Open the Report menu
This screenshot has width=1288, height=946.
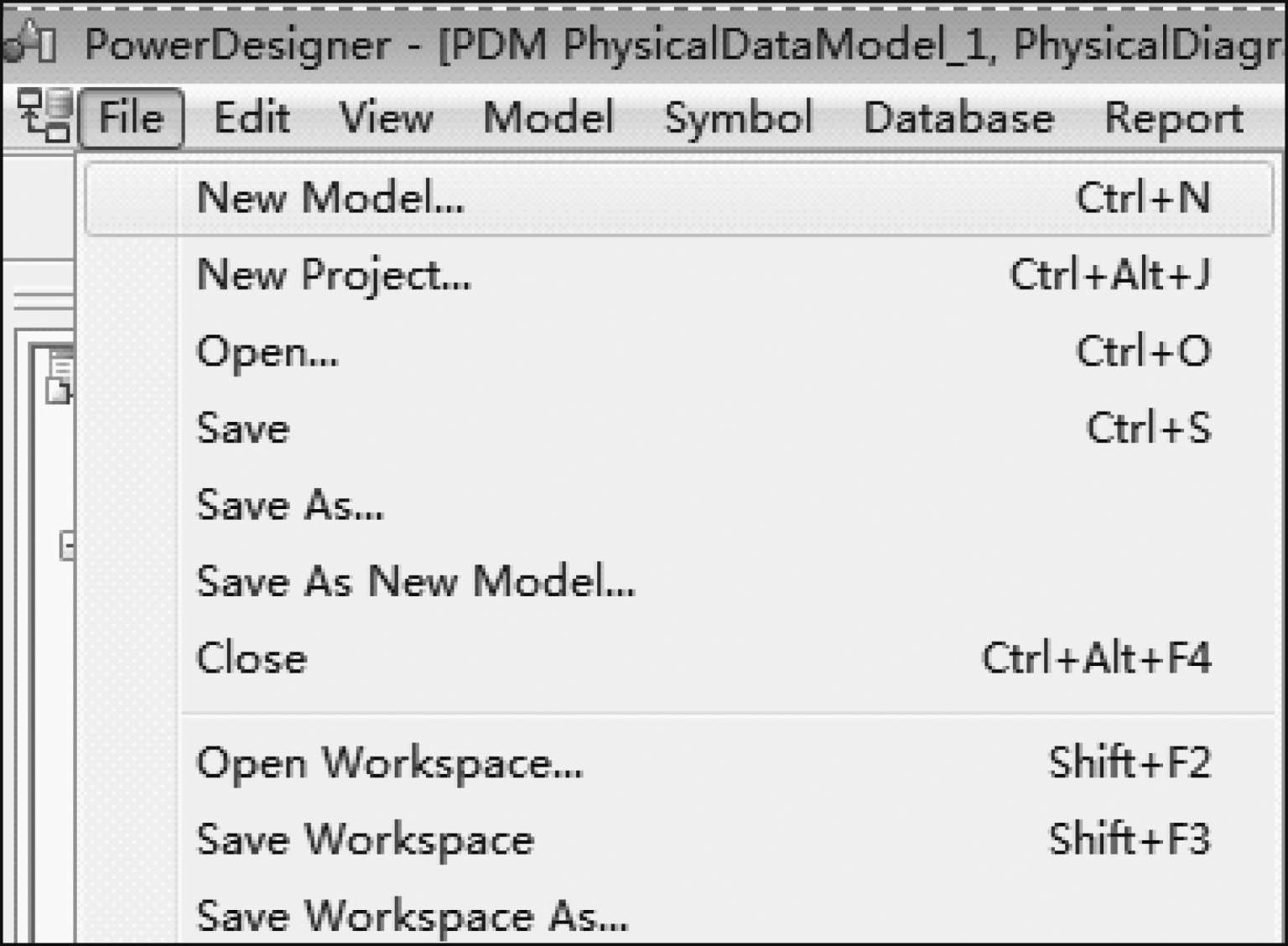(x=1173, y=117)
